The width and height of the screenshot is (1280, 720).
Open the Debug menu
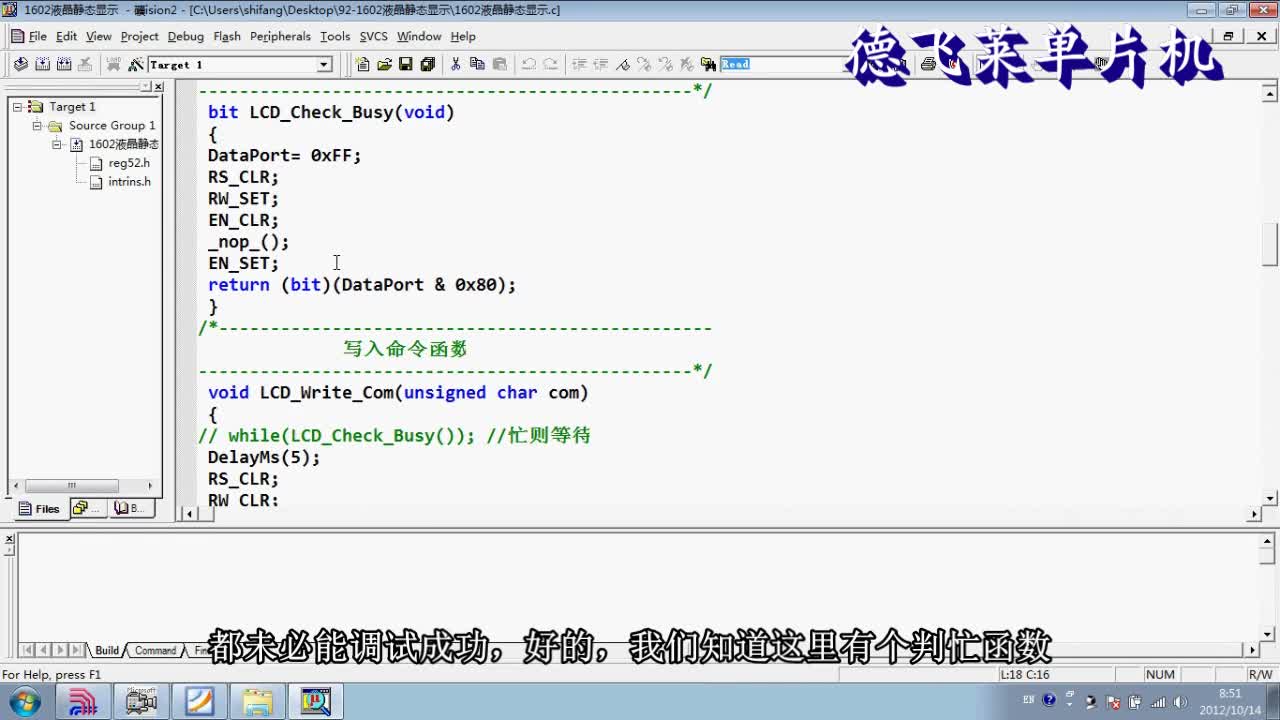[186, 36]
